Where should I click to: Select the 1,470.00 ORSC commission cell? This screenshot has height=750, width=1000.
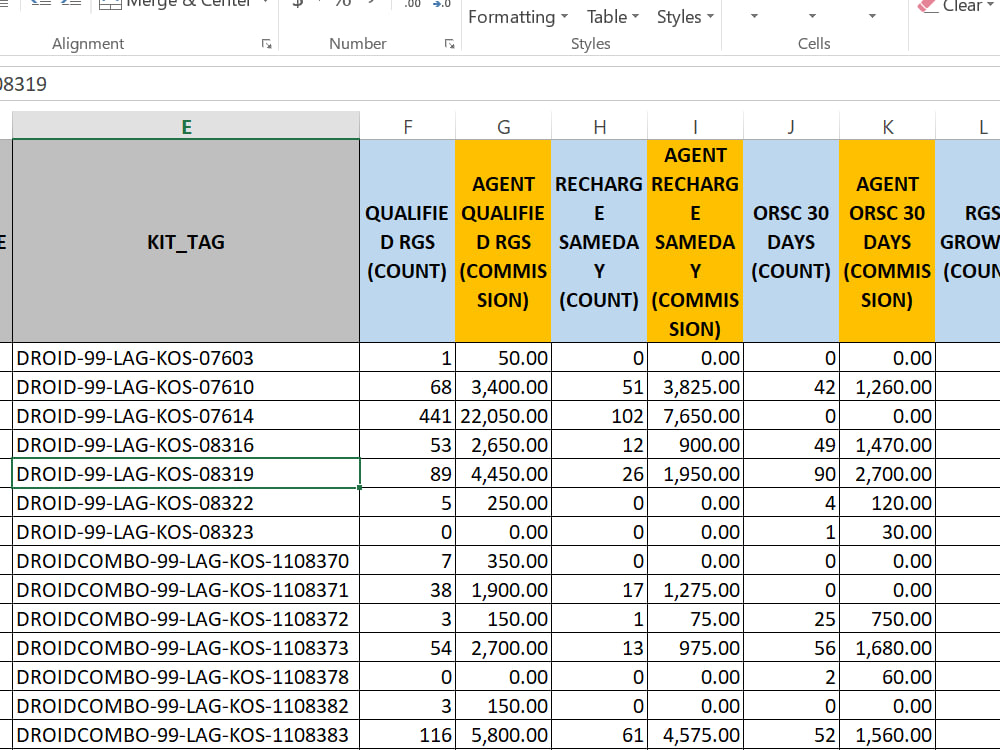(887, 445)
